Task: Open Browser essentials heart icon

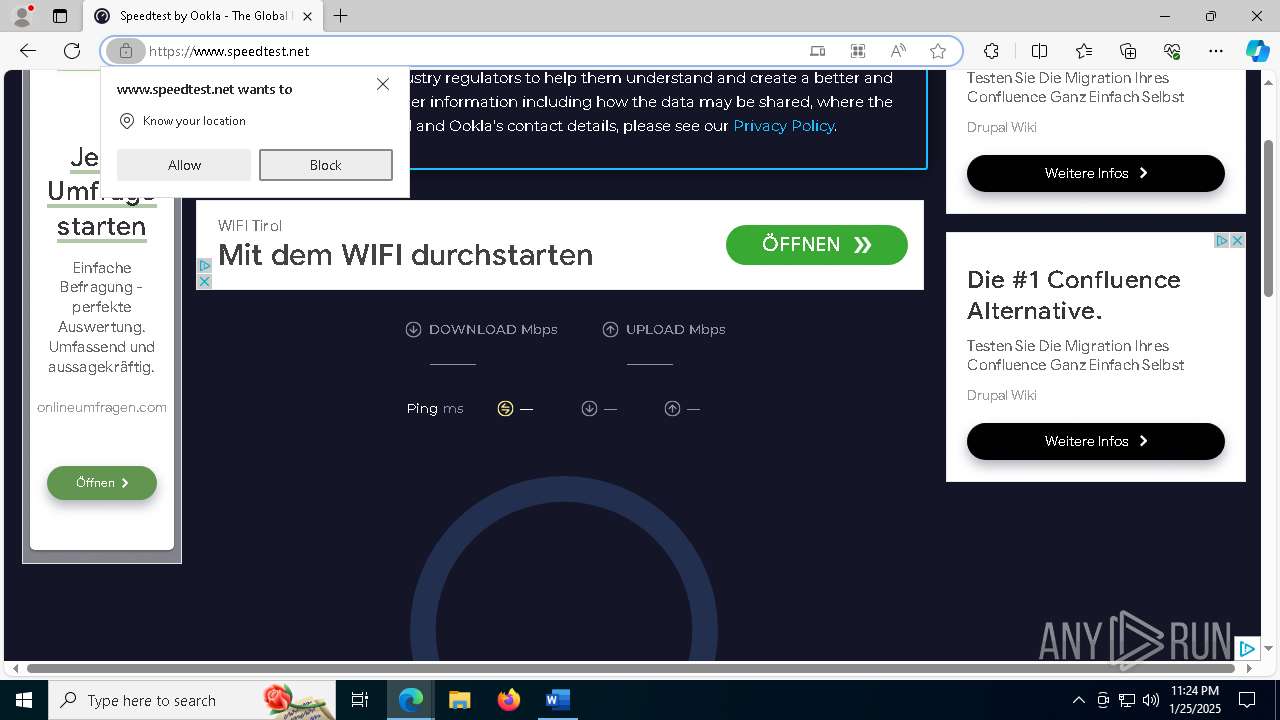Action: pos(1172,51)
